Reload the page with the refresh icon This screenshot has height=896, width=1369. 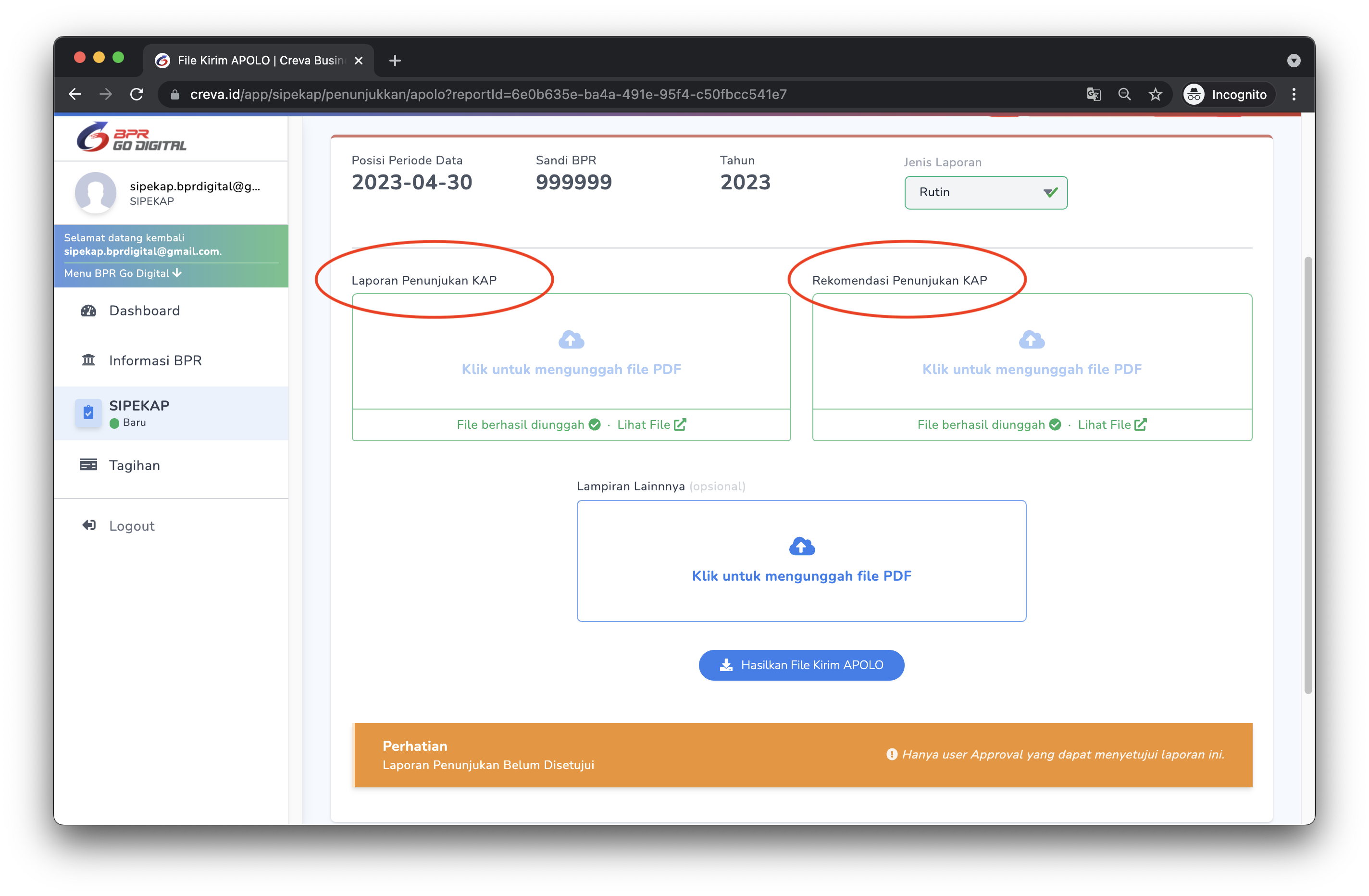coord(137,94)
